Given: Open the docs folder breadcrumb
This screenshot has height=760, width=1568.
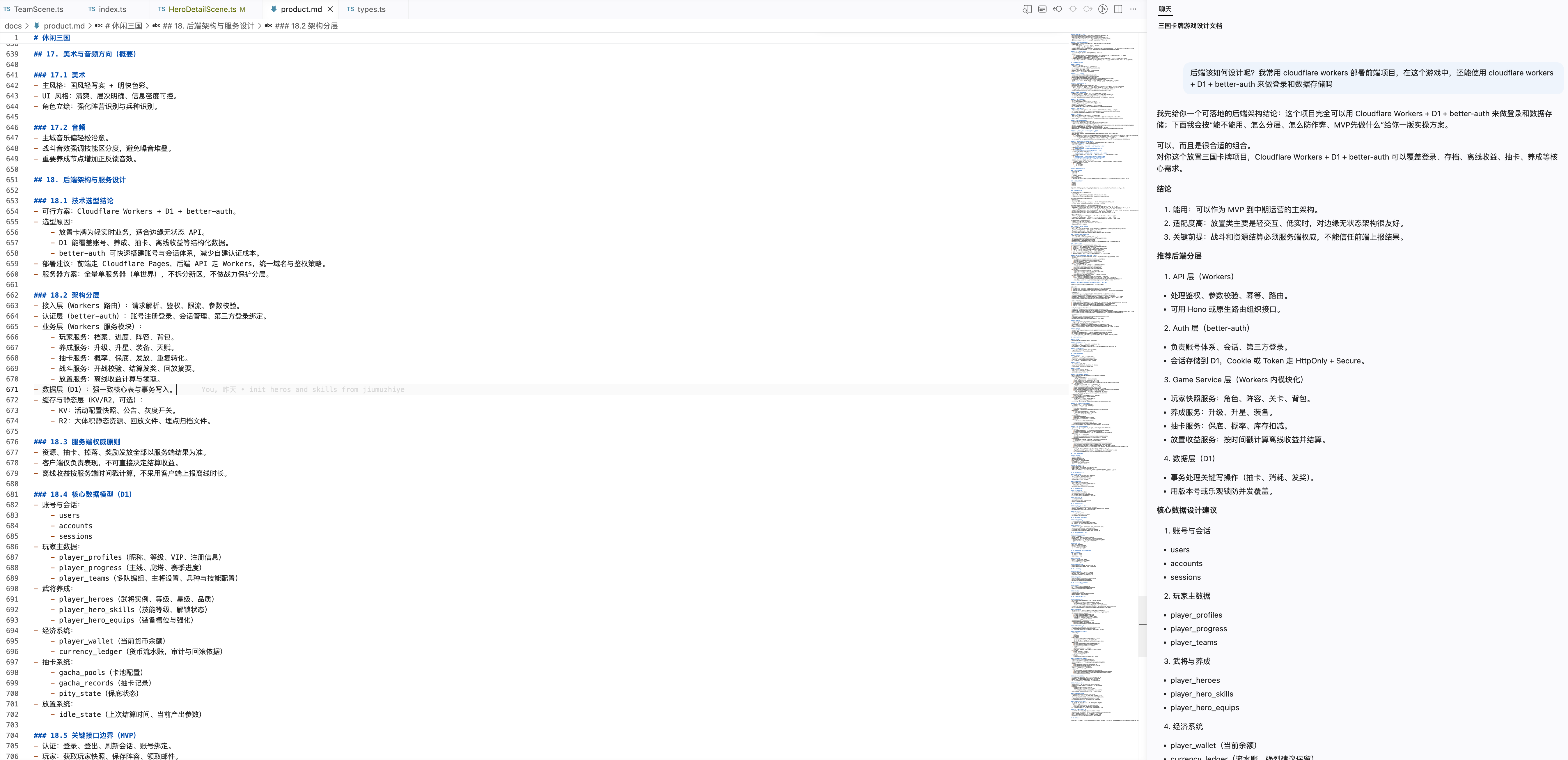Looking at the screenshot, I should (13, 26).
